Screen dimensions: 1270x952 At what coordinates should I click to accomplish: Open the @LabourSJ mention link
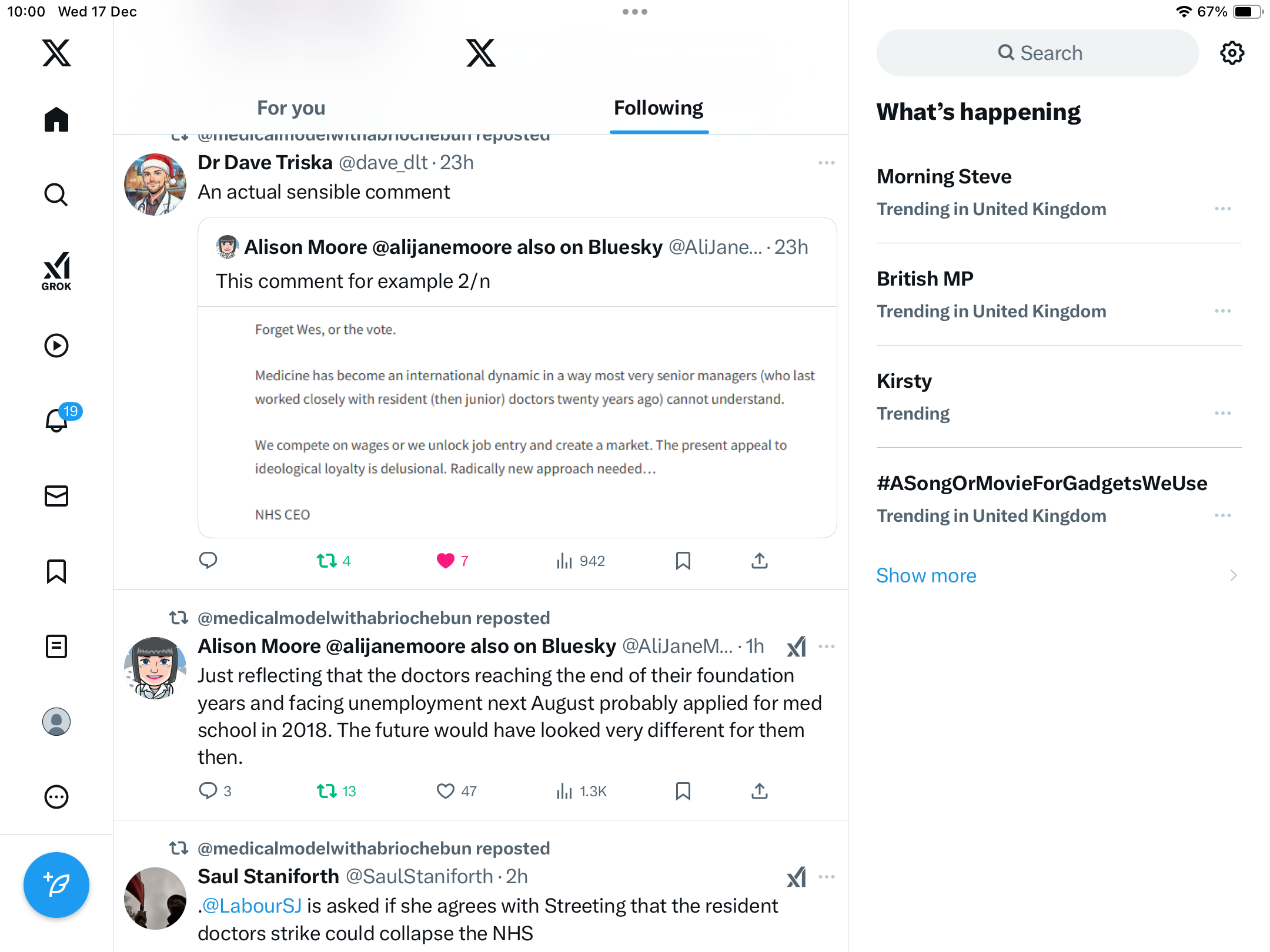(x=252, y=906)
